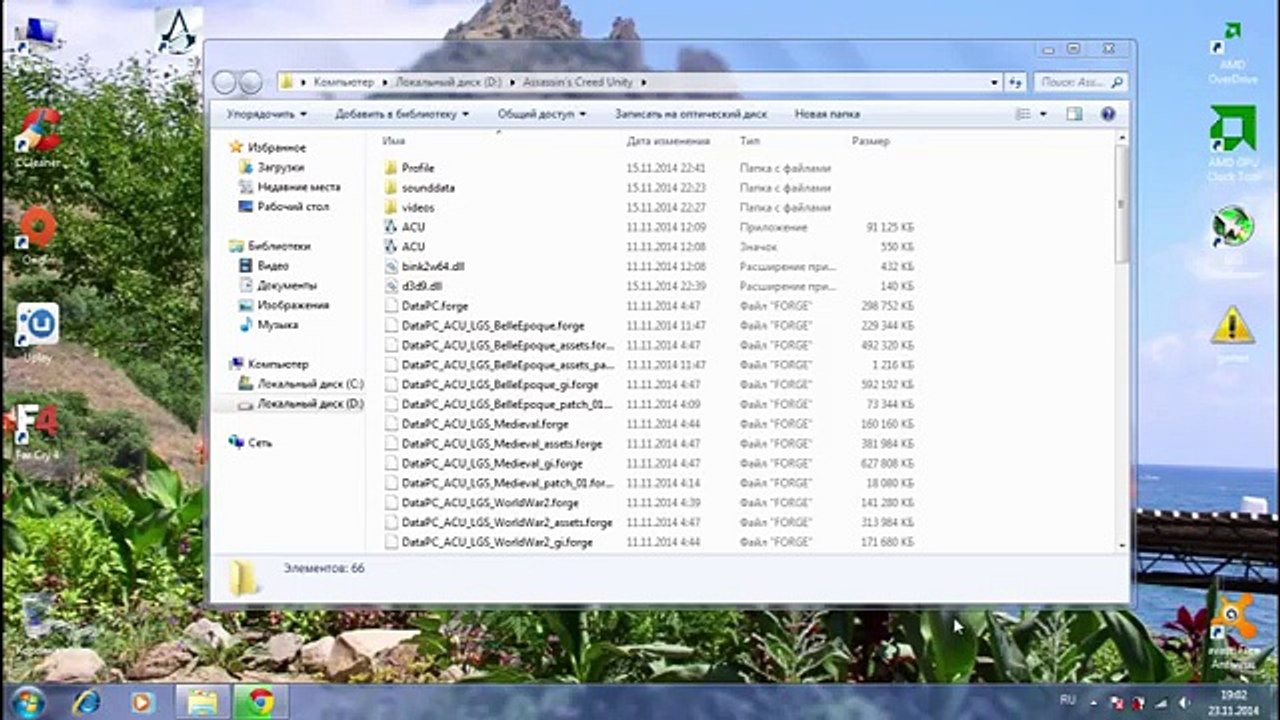The height and width of the screenshot is (720, 1280).
Task: Open the Упорядочить dropdown menu
Action: pyautogui.click(x=266, y=114)
